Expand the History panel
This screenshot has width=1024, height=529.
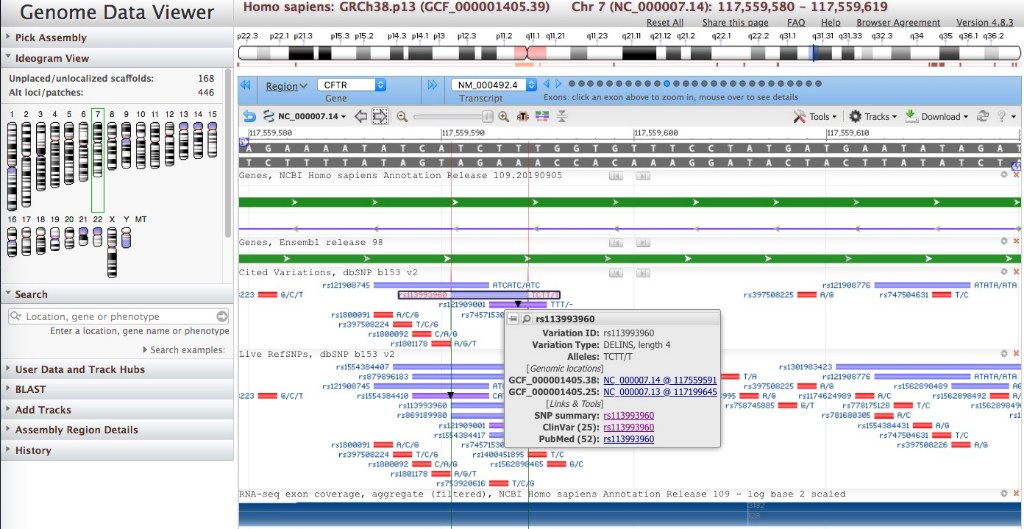pyautogui.click(x=117, y=450)
